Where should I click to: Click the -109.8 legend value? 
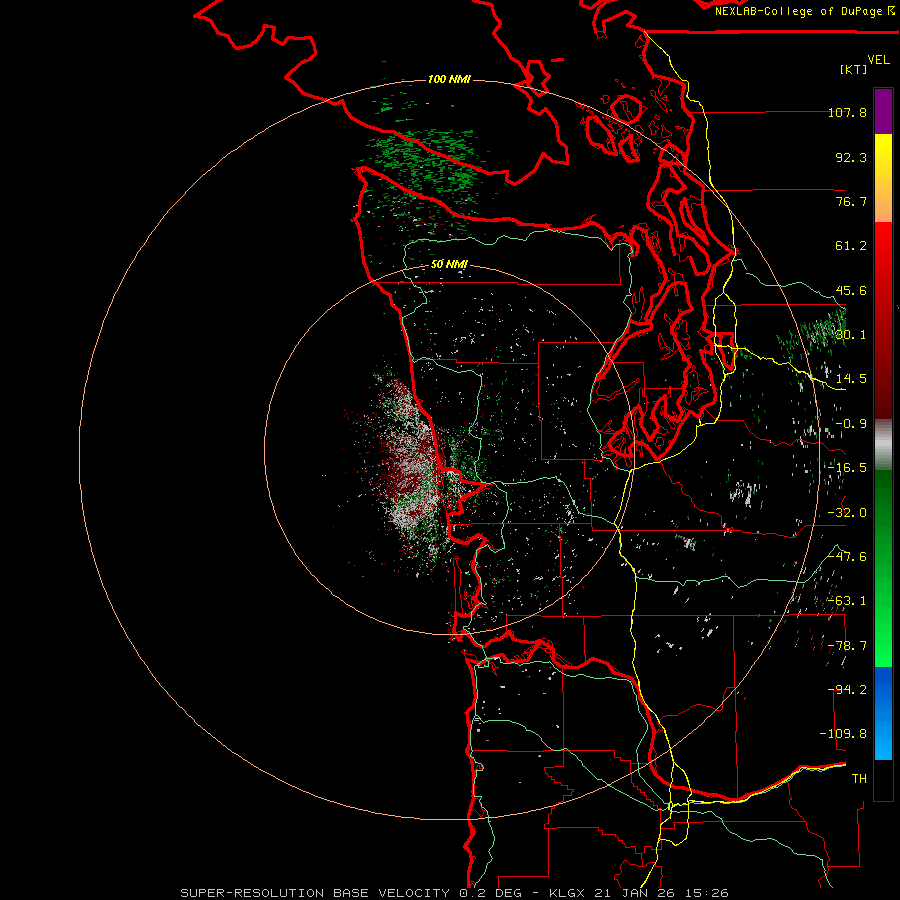point(843,734)
